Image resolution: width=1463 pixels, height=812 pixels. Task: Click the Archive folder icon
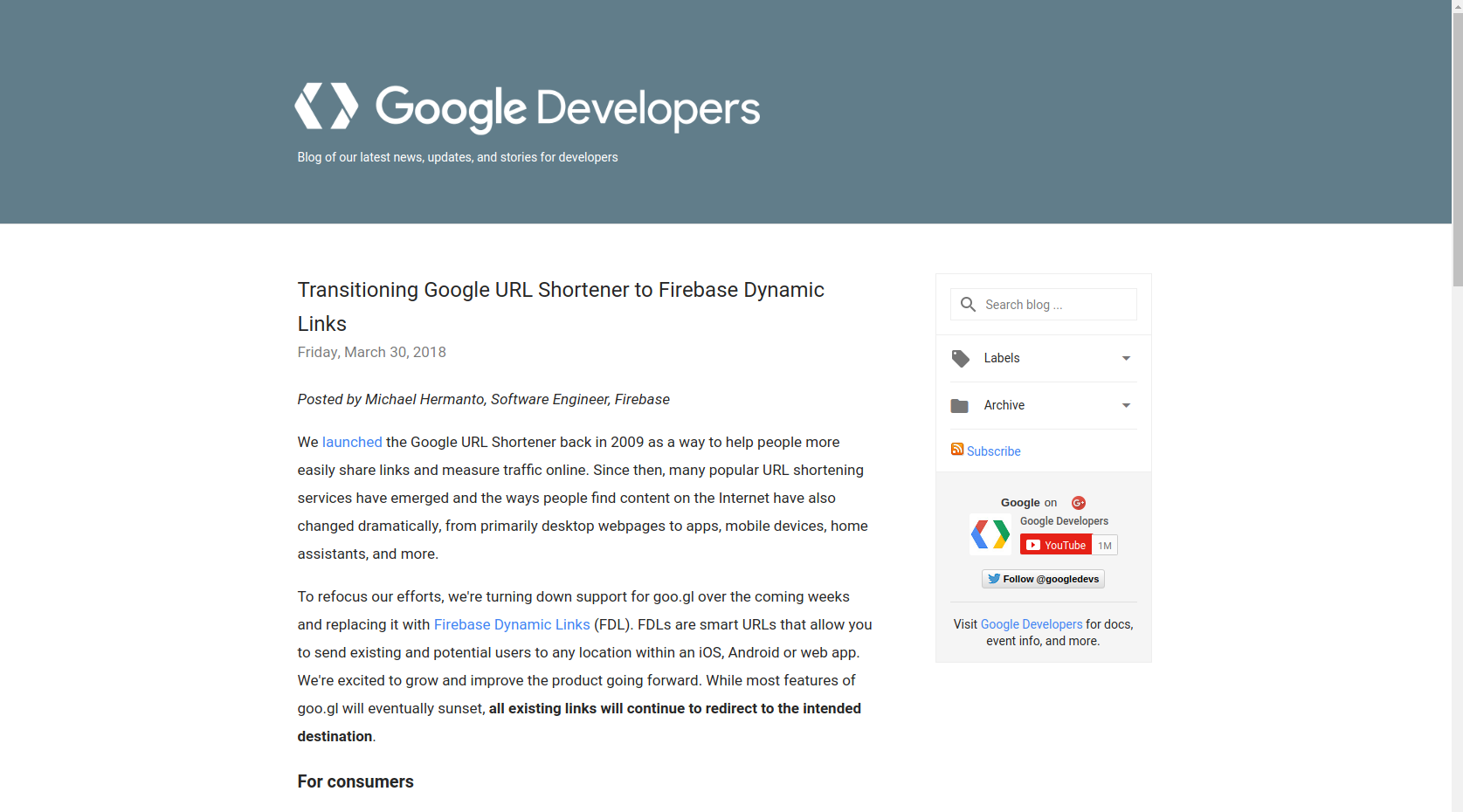click(960, 406)
